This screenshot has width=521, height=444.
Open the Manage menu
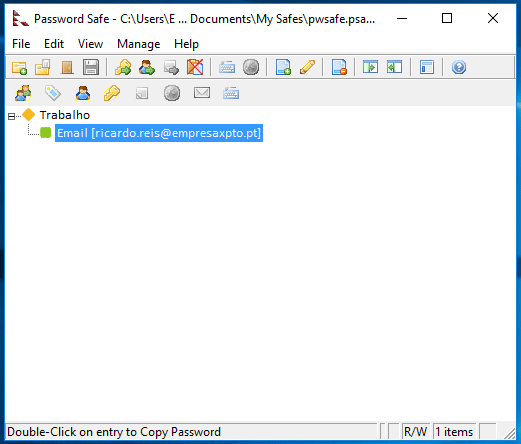(138, 44)
